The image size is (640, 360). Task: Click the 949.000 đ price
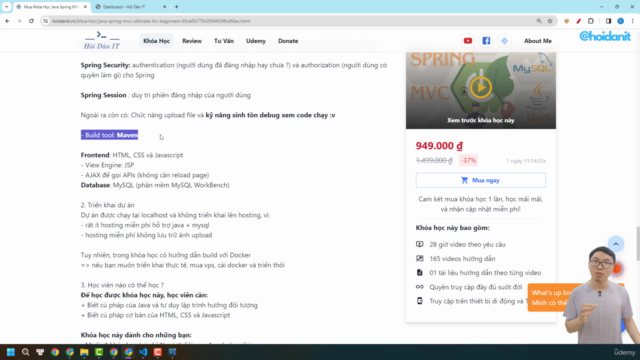tap(439, 146)
